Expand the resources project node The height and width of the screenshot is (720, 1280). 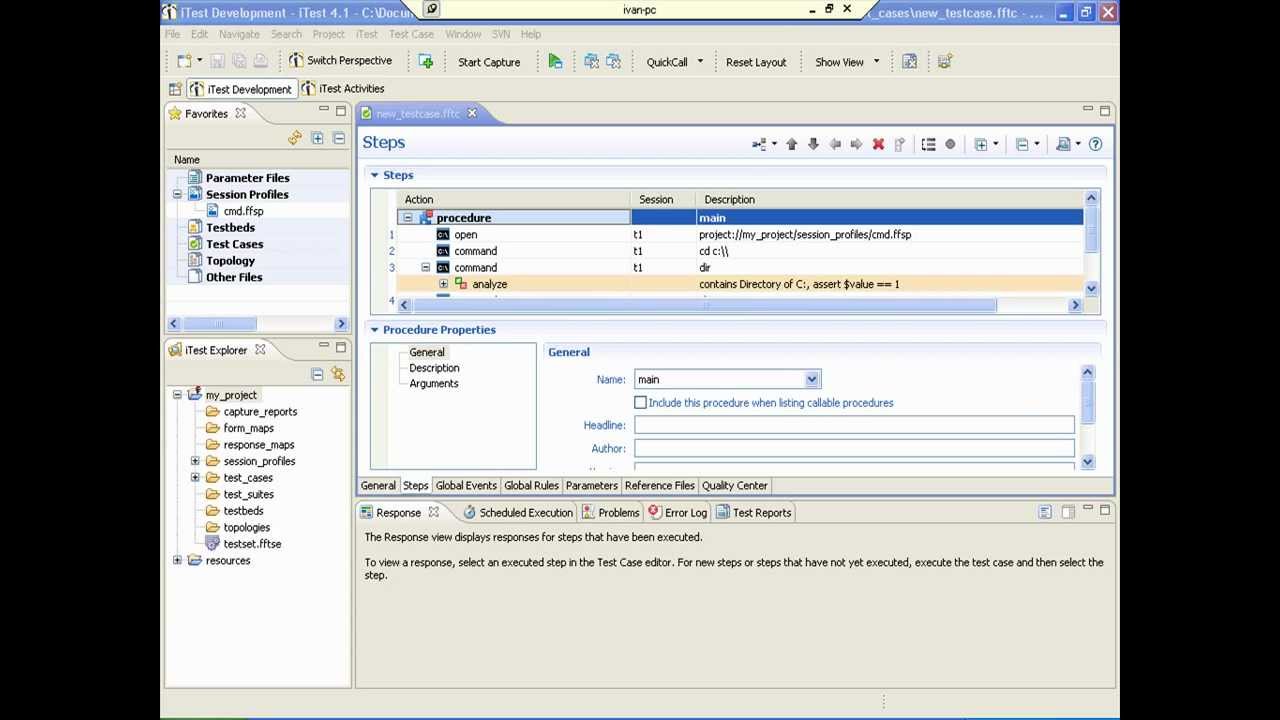click(x=177, y=560)
